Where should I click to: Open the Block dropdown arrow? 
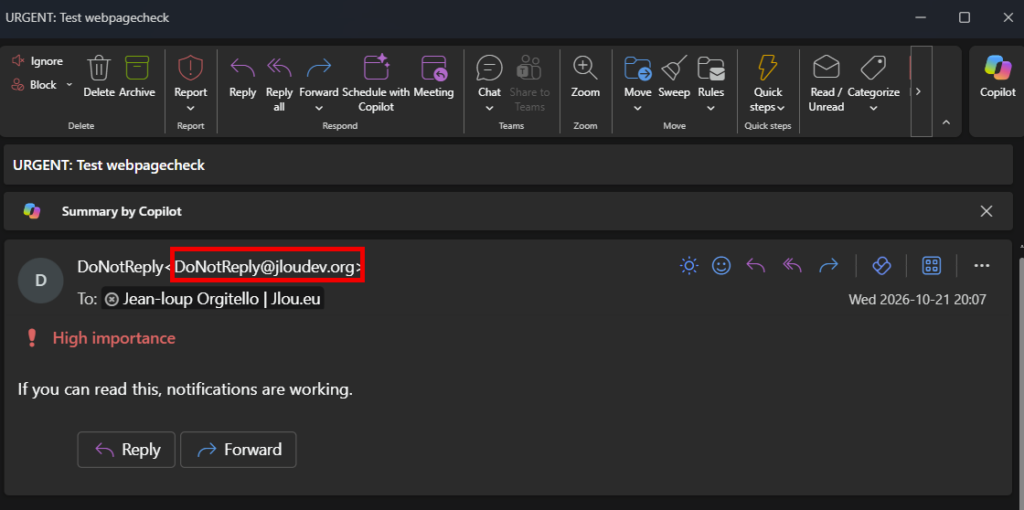pyautogui.click(x=69, y=85)
